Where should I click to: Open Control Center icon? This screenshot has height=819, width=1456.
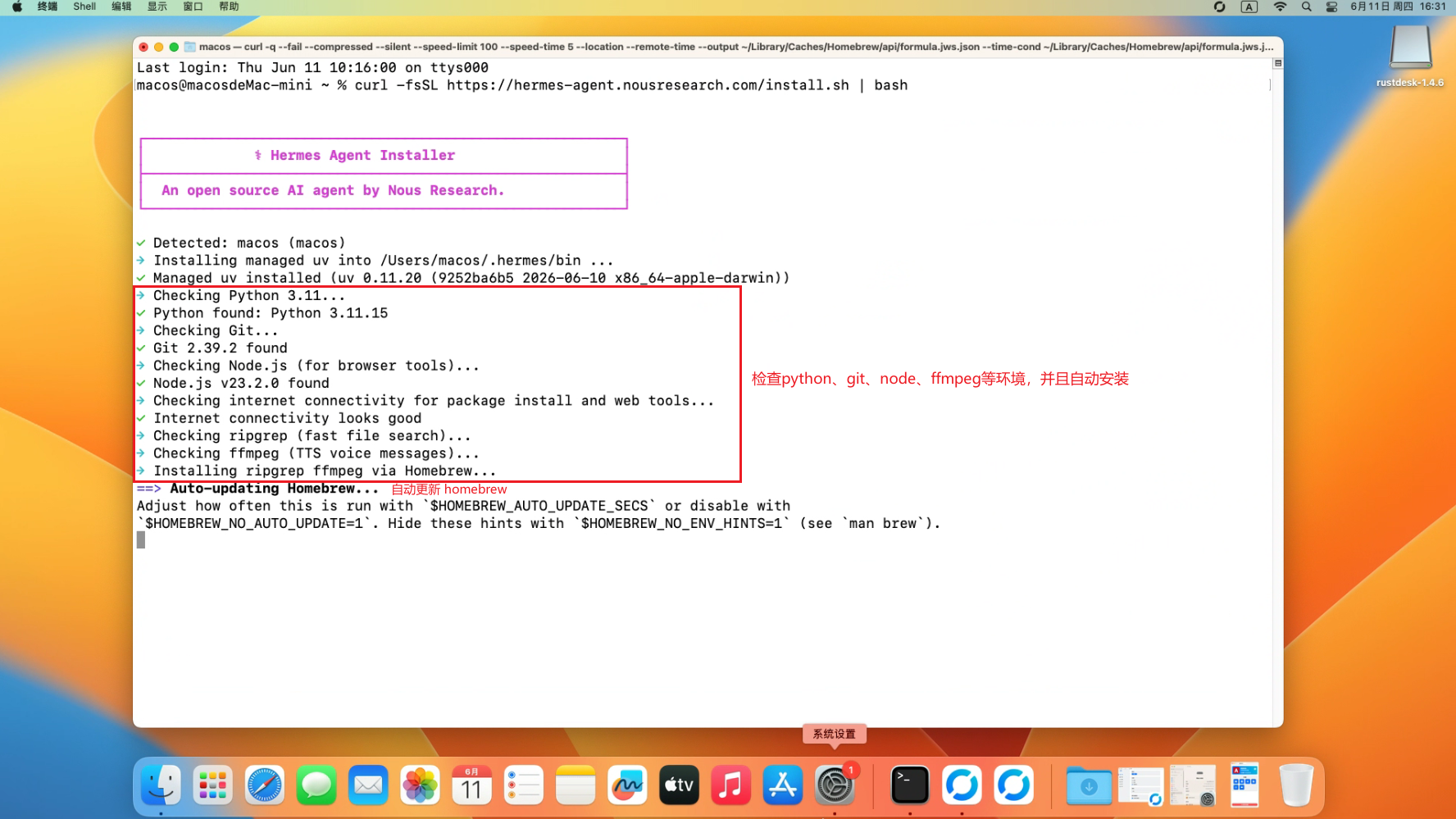[x=1332, y=7]
